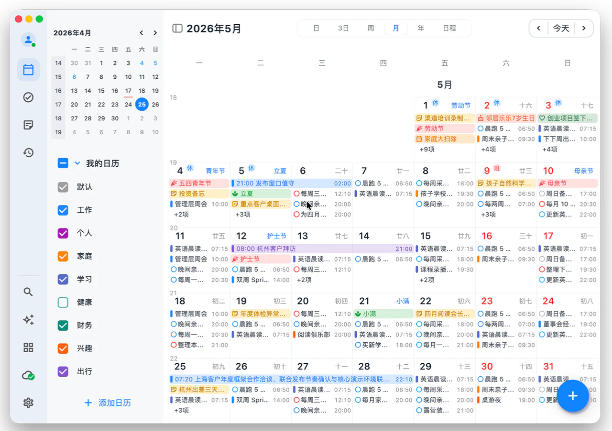Expand +4项 more events on May 3
612x431 pixels.
coord(550,149)
